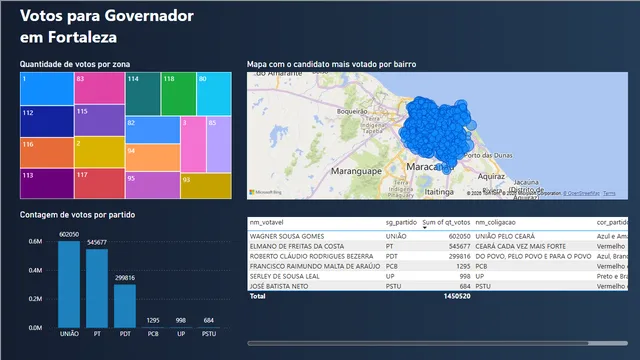
Task: Click zone 3 pink treemap tile
Action: (x=193, y=144)
